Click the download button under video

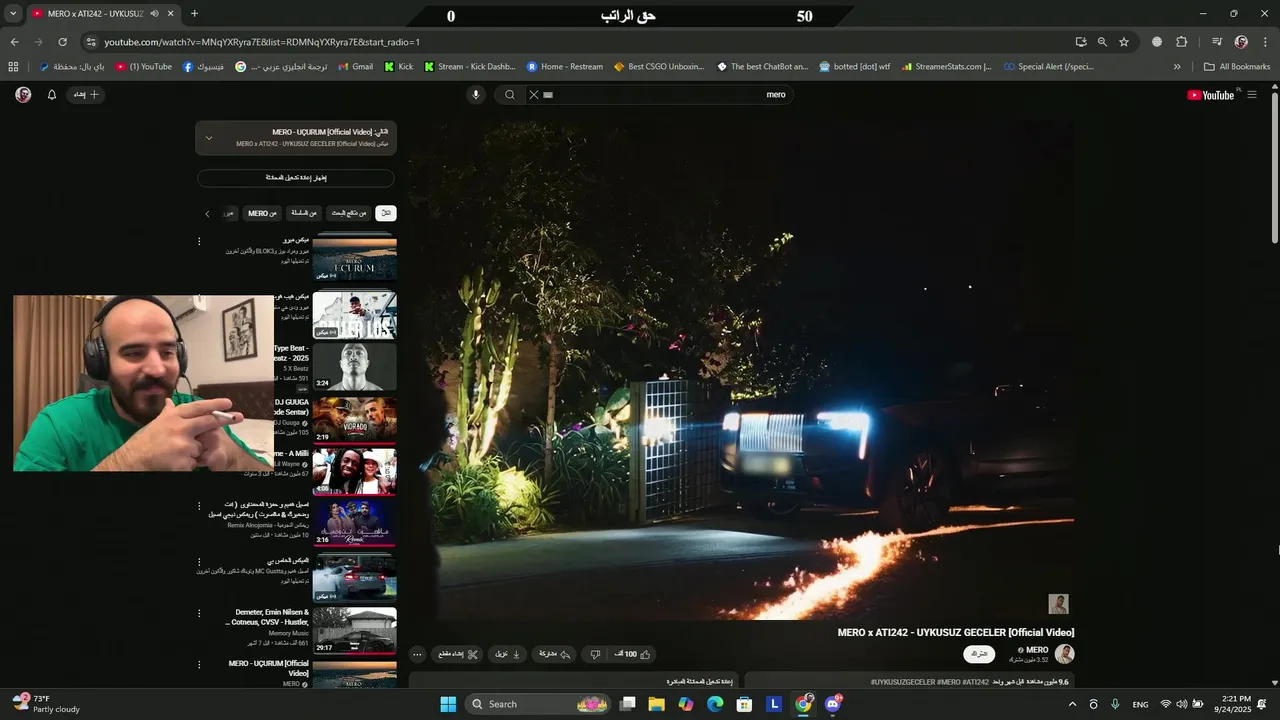507,654
